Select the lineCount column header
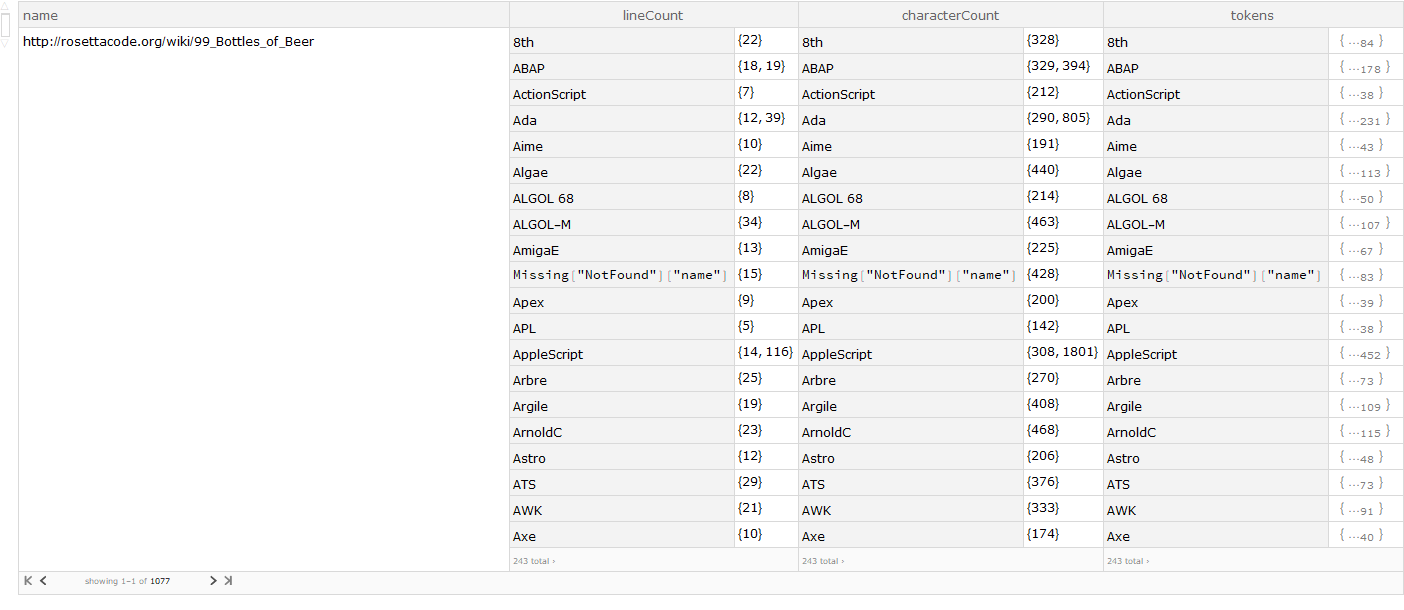This screenshot has width=1404, height=610. pyautogui.click(x=653, y=15)
